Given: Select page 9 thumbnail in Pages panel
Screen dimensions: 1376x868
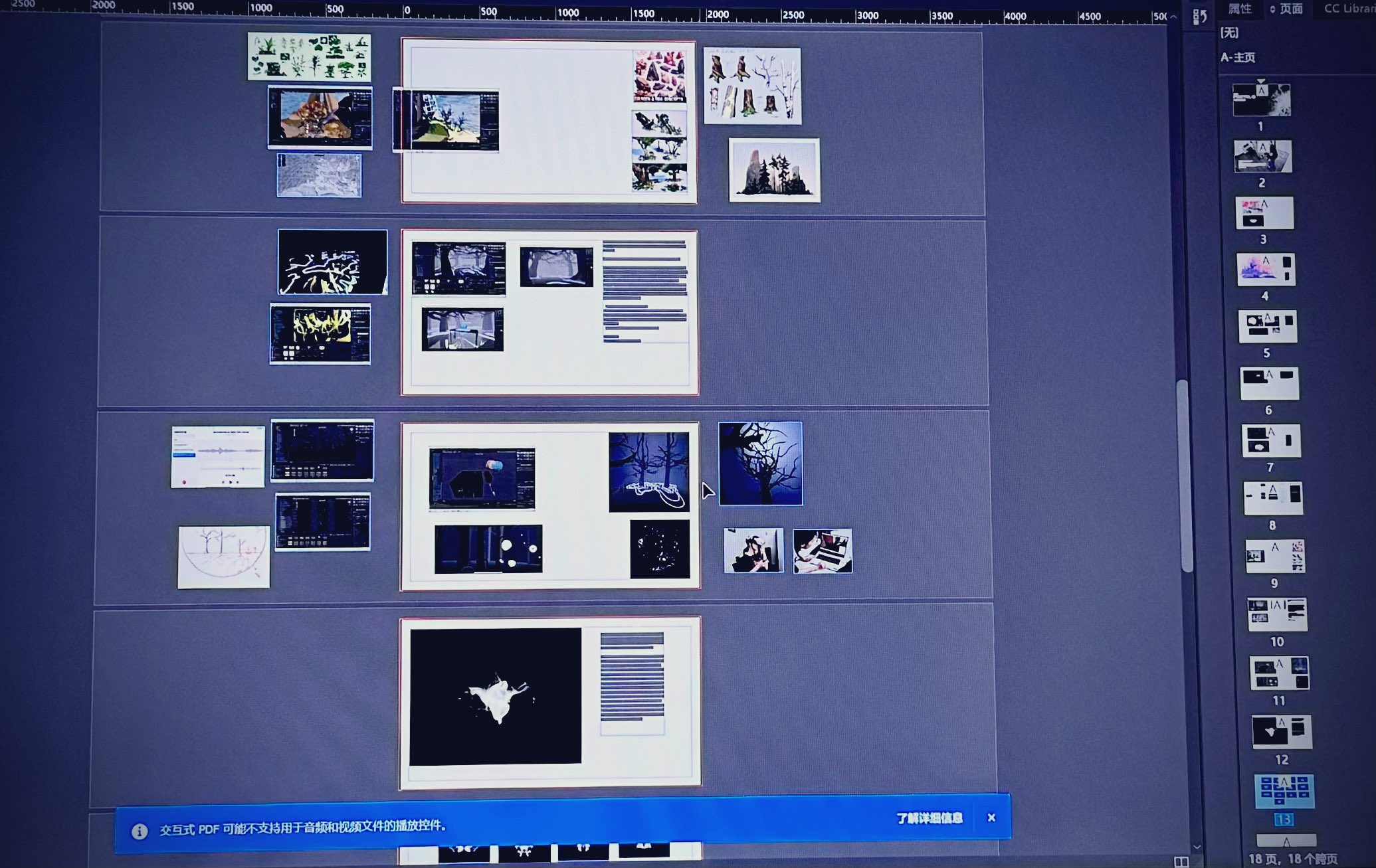Looking at the screenshot, I should [x=1274, y=556].
